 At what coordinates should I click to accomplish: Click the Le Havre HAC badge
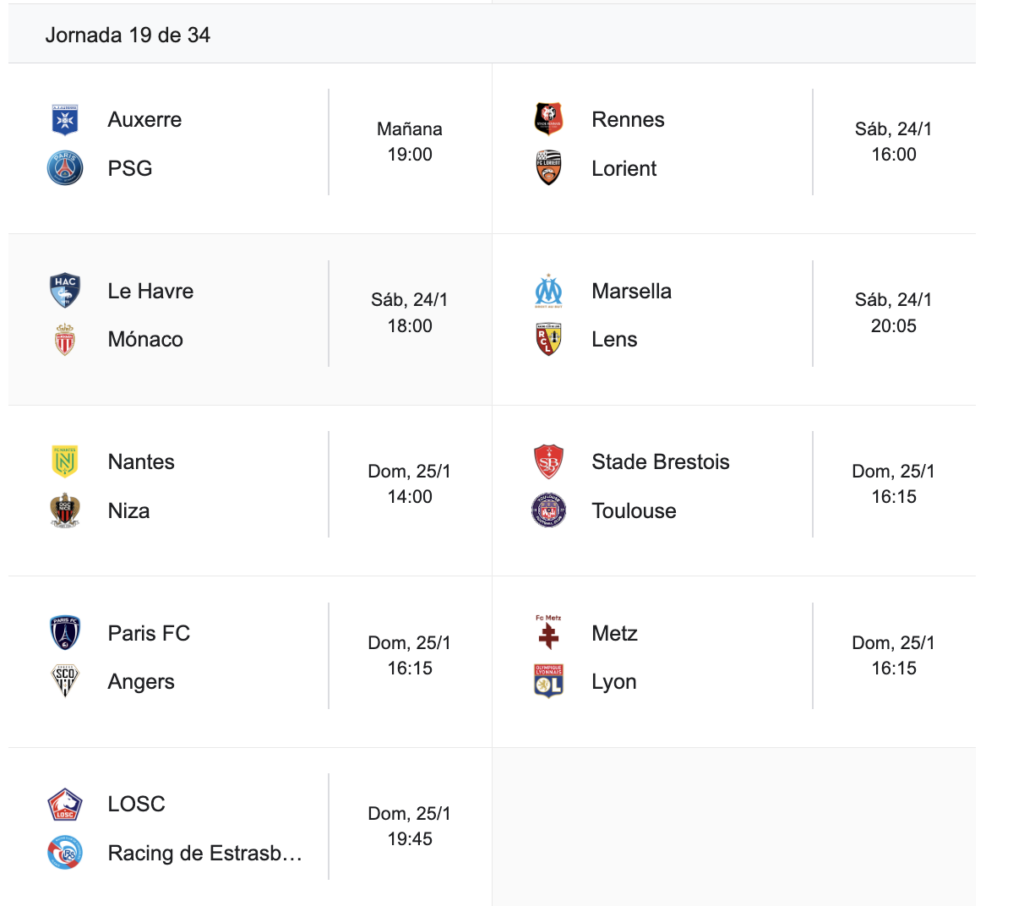click(x=65, y=291)
